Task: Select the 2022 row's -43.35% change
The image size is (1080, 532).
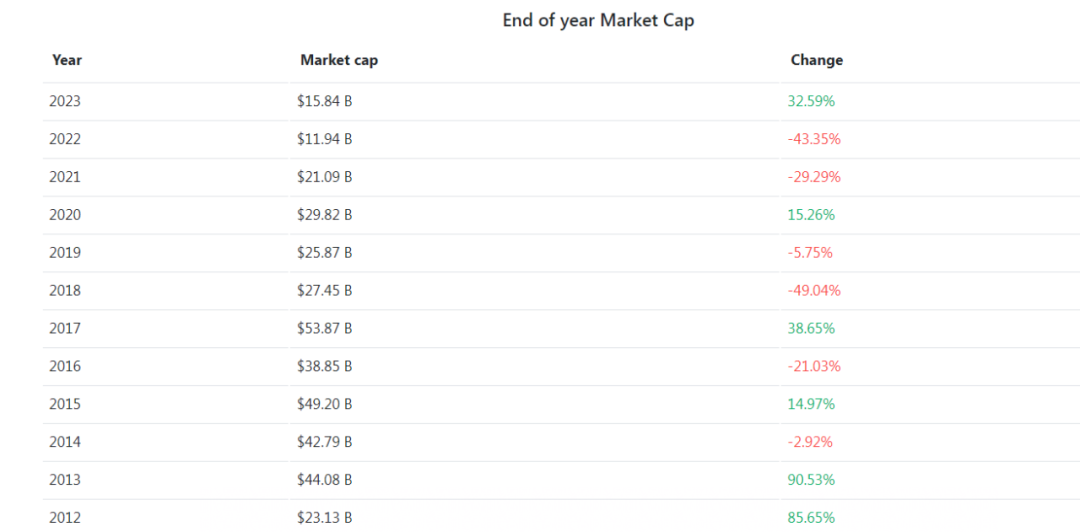Action: pyautogui.click(x=814, y=139)
